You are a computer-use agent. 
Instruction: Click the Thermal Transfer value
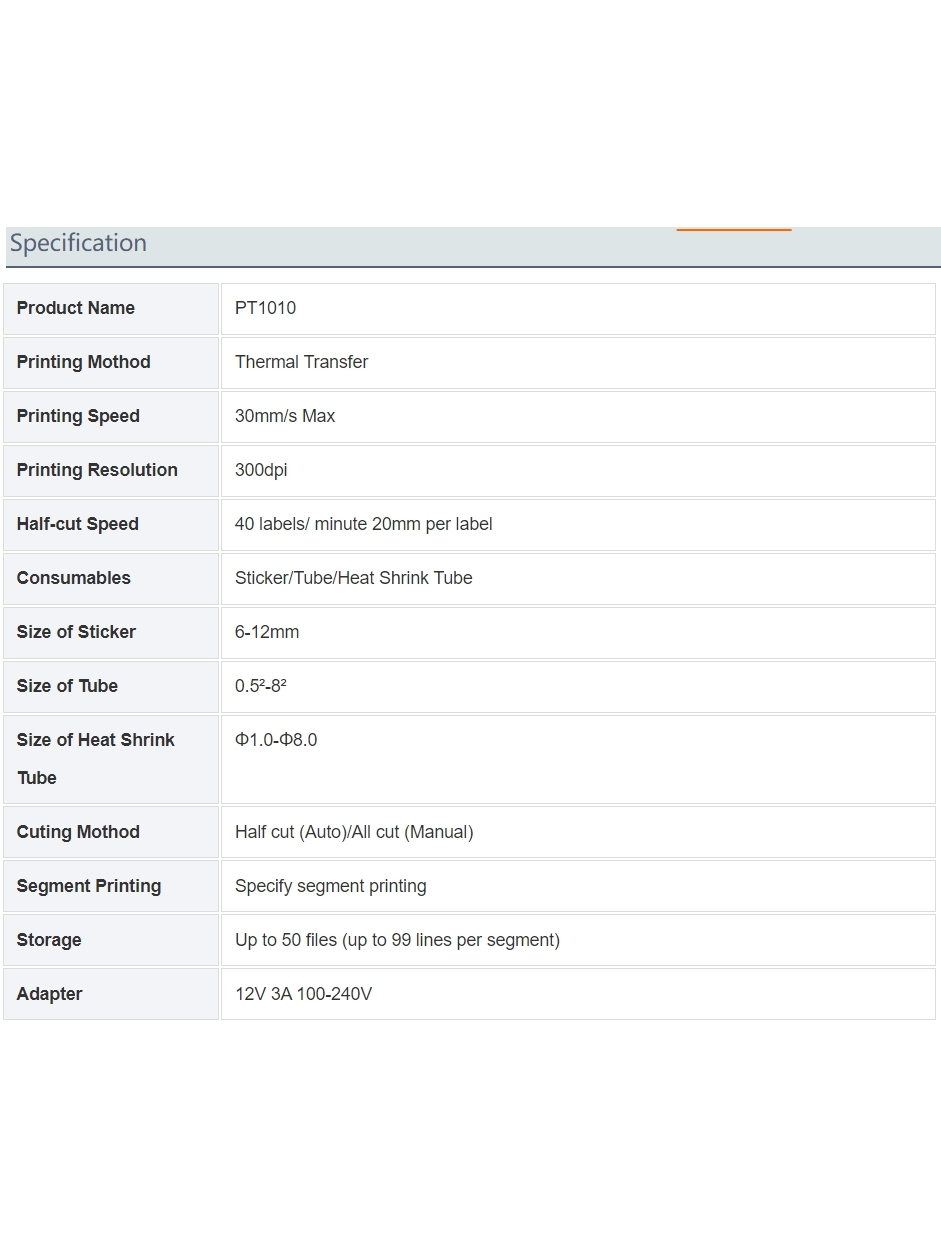(301, 362)
